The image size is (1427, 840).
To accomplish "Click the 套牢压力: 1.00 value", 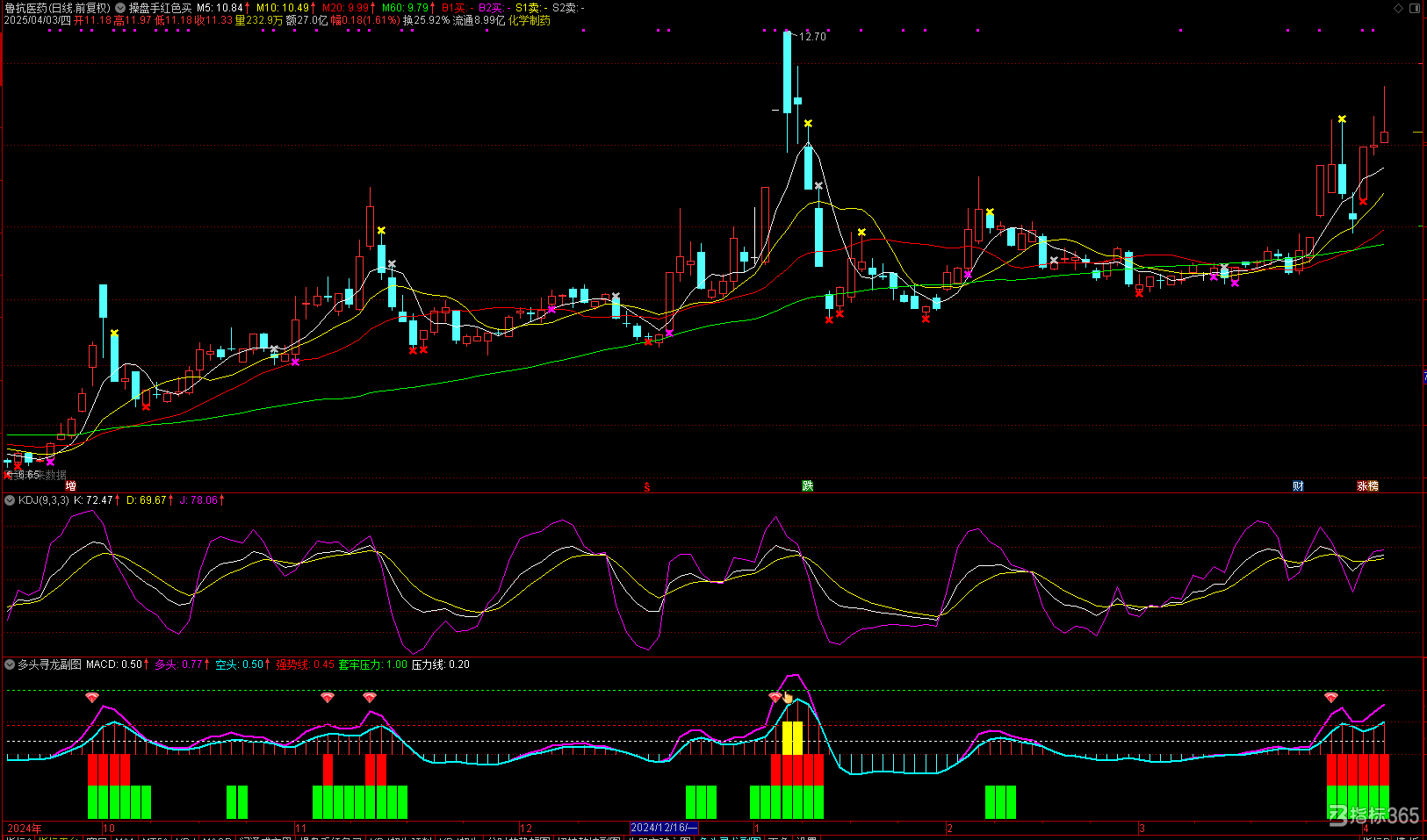I will pyautogui.click(x=373, y=664).
